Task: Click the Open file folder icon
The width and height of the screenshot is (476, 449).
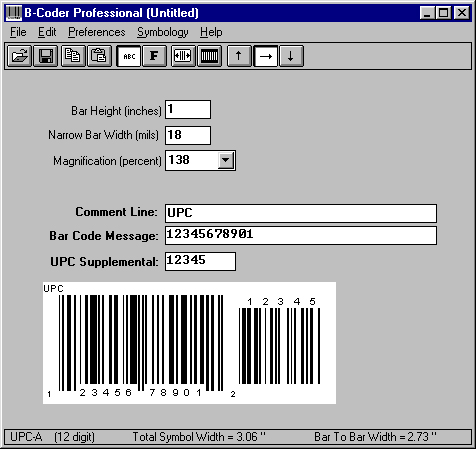Action: point(20,56)
